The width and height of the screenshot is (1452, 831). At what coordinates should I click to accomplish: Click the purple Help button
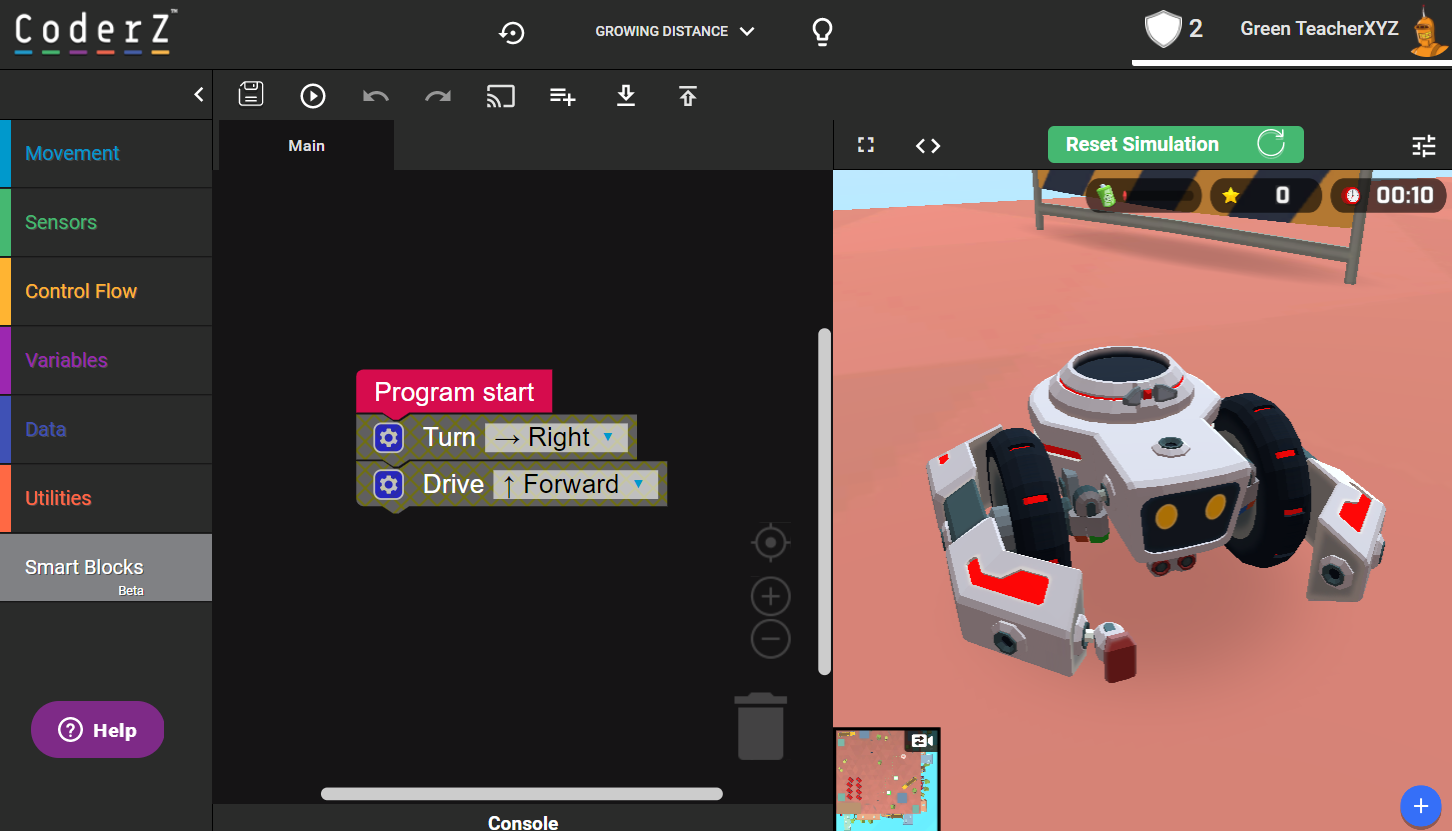(x=98, y=730)
